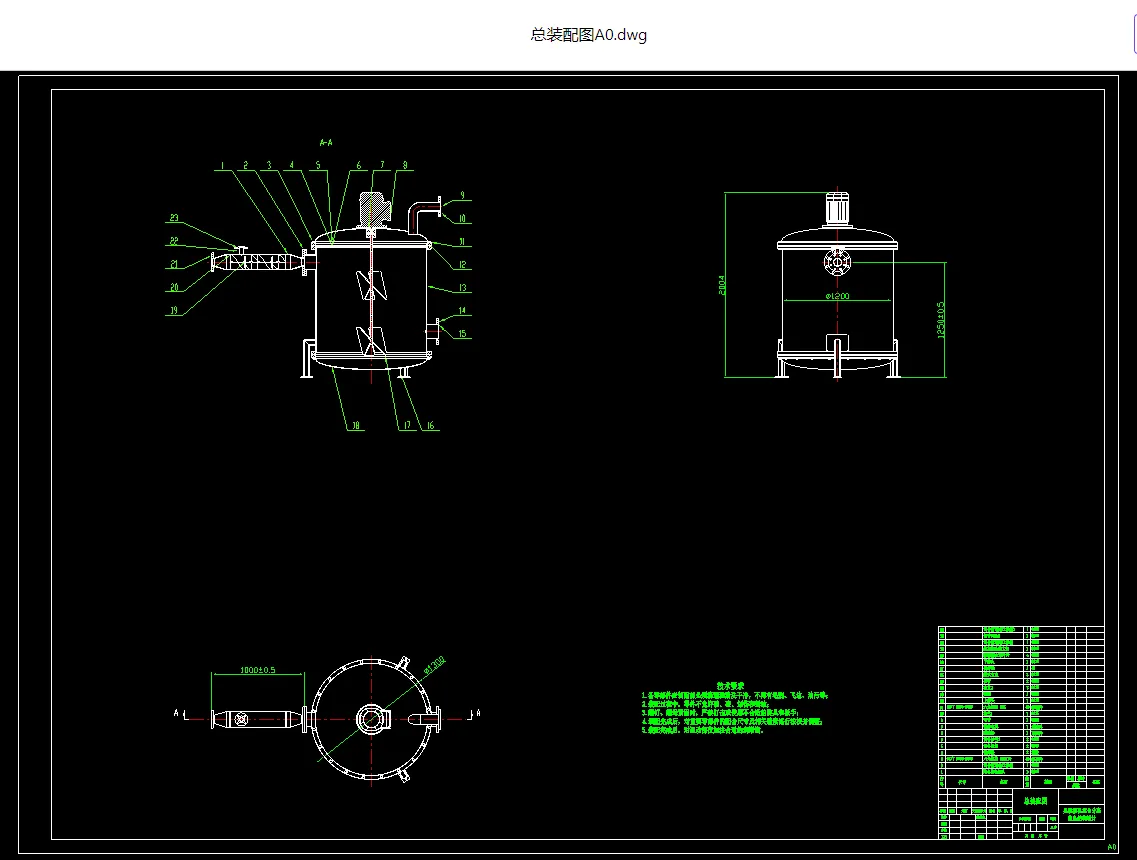Select the part number 13 callout
This screenshot has width=1137, height=860.
[463, 288]
